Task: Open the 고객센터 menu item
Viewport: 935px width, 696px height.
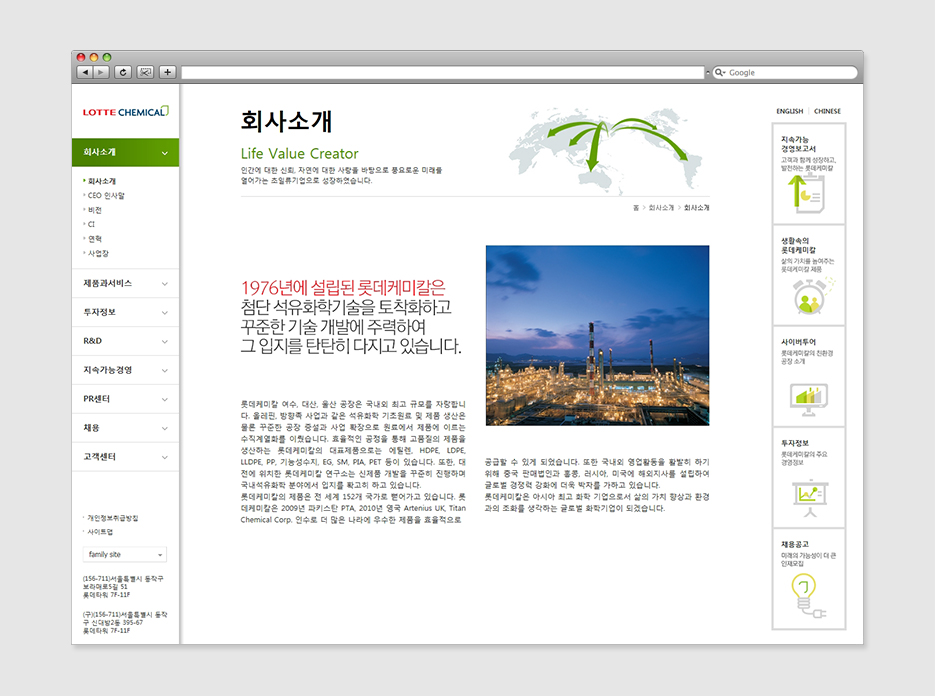Action: click(x=125, y=457)
